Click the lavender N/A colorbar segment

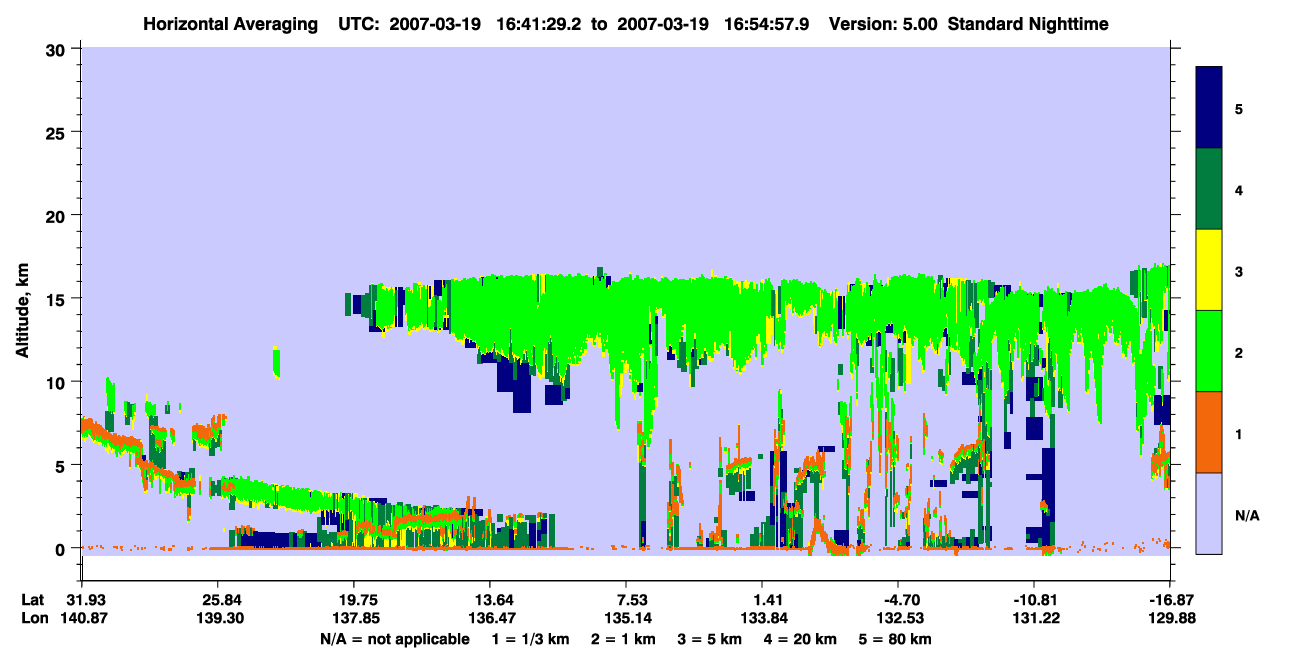click(x=1209, y=513)
